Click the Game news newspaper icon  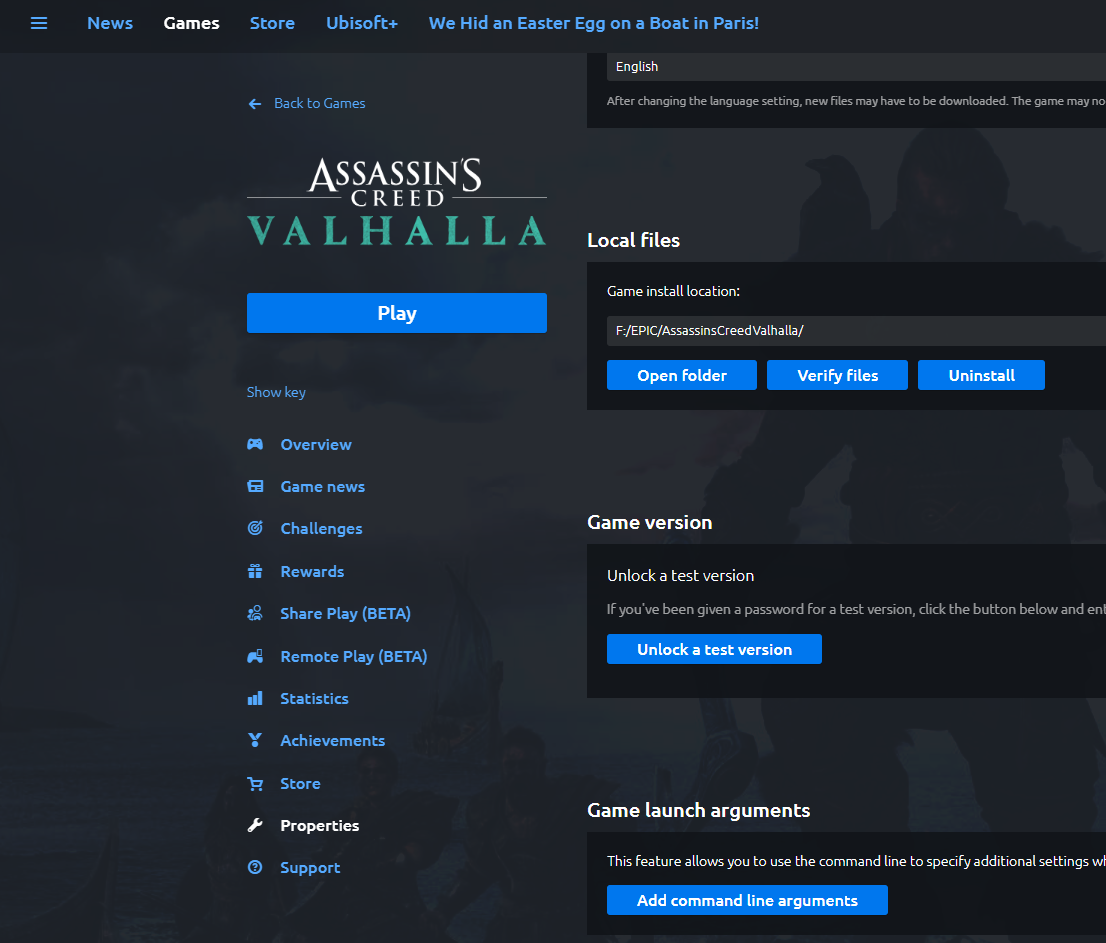[x=255, y=487]
